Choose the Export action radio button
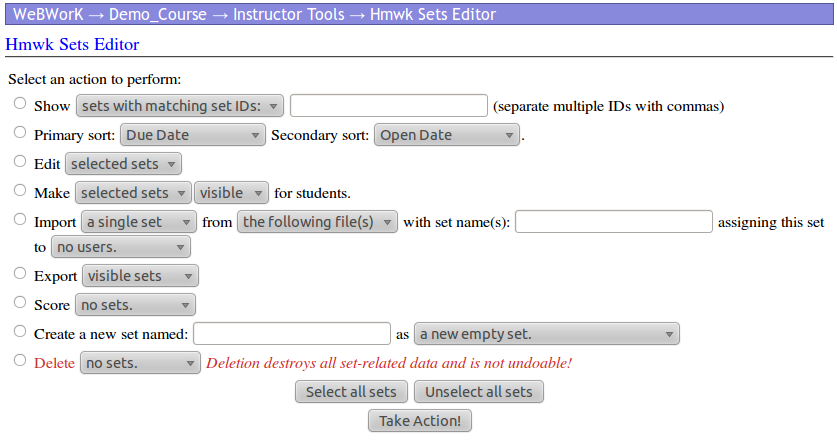The image size is (837, 444). pos(20,273)
